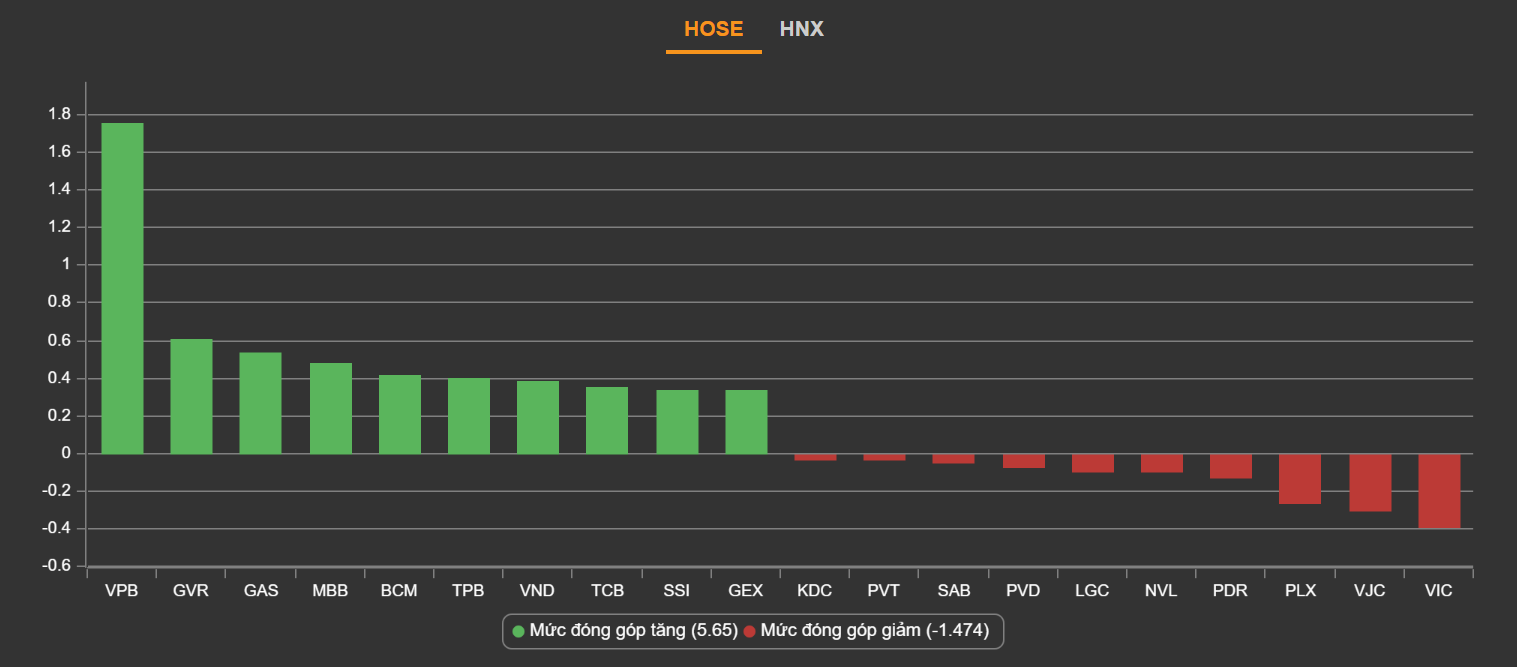Toggle the red 'Mức đóng góp giảm' legend
Screen dimensions: 1517x667
(874, 631)
